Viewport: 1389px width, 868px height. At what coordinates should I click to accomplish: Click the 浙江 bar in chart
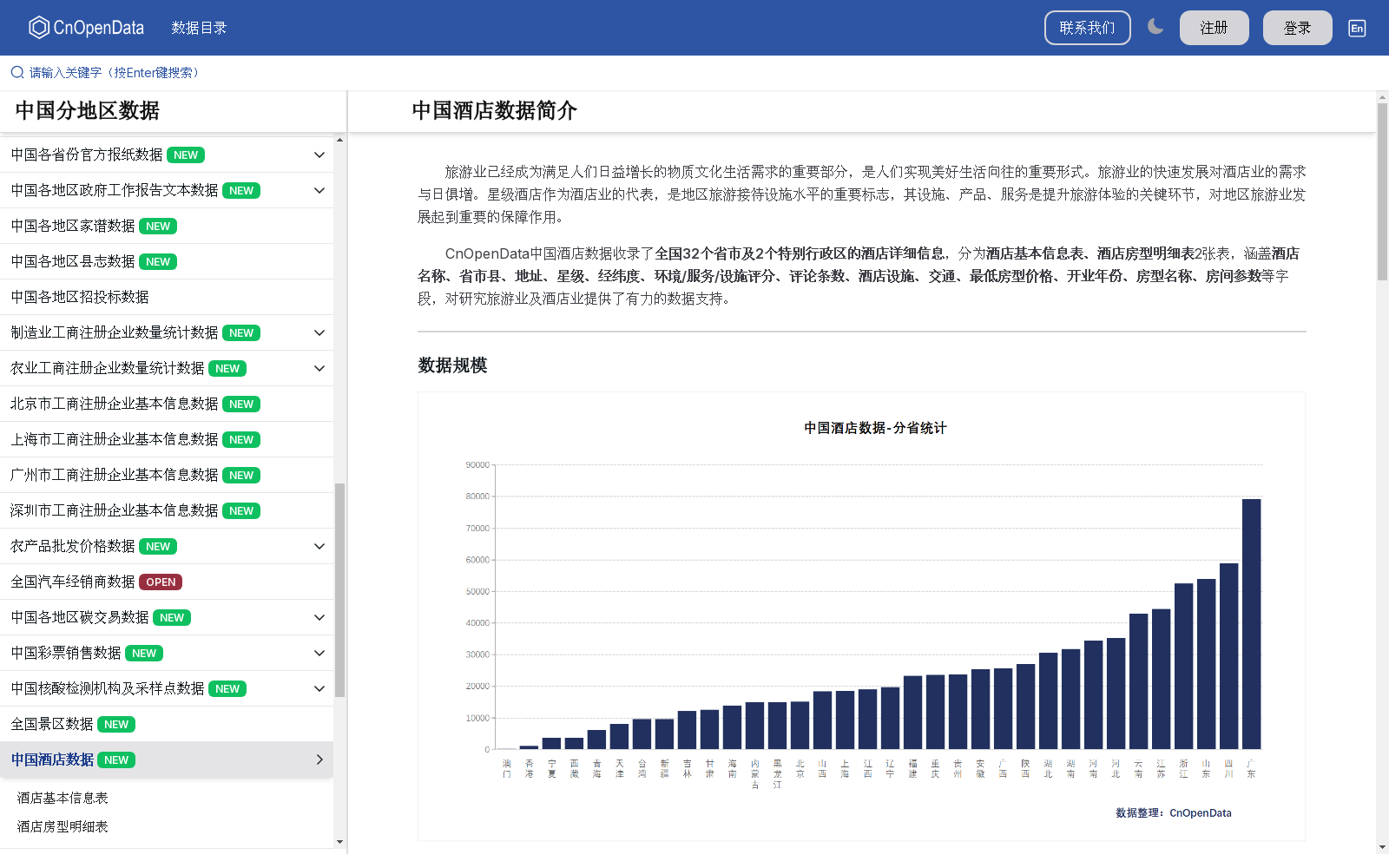click(1183, 667)
